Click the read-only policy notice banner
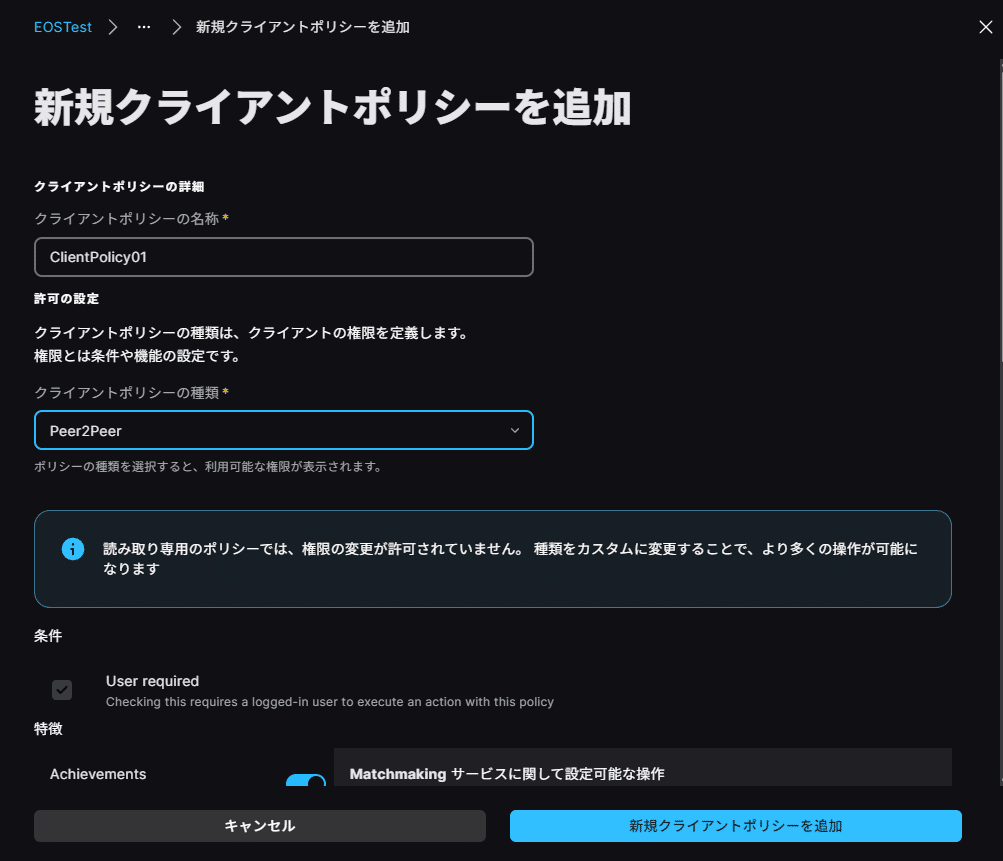This screenshot has height=861, width=1003. (x=492, y=559)
